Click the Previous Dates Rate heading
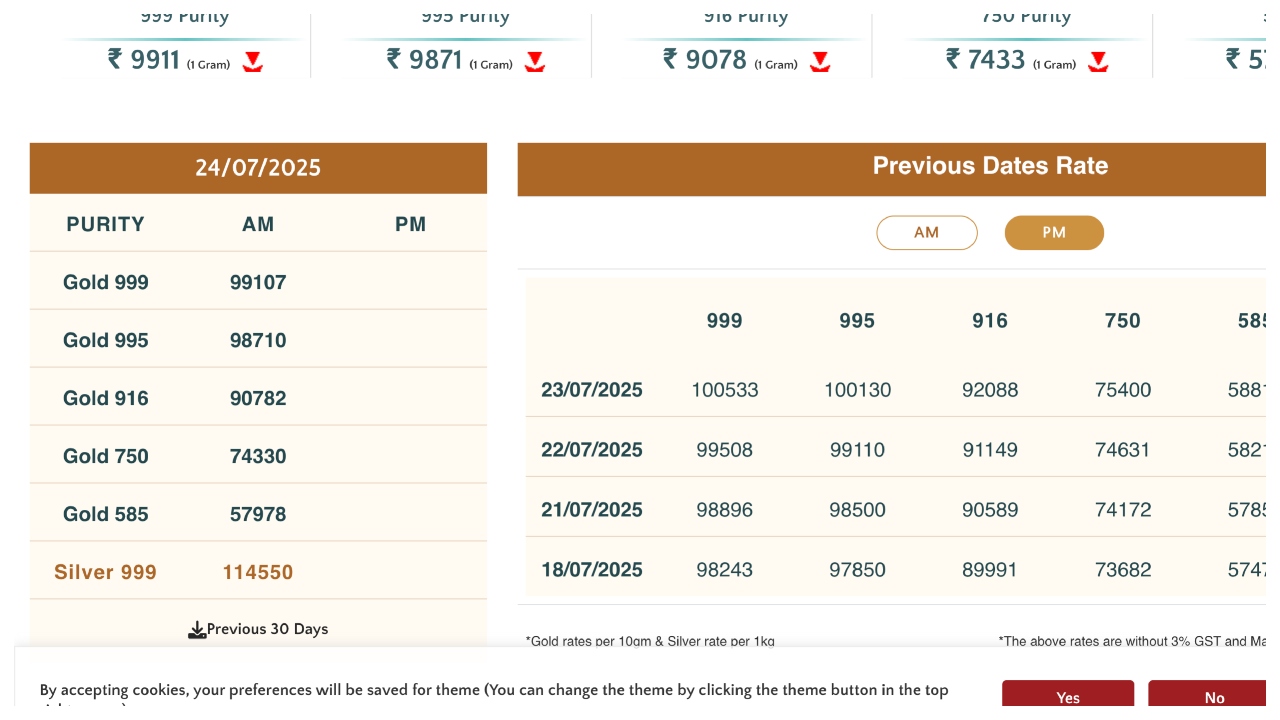The width and height of the screenshot is (1280, 720). click(x=990, y=166)
